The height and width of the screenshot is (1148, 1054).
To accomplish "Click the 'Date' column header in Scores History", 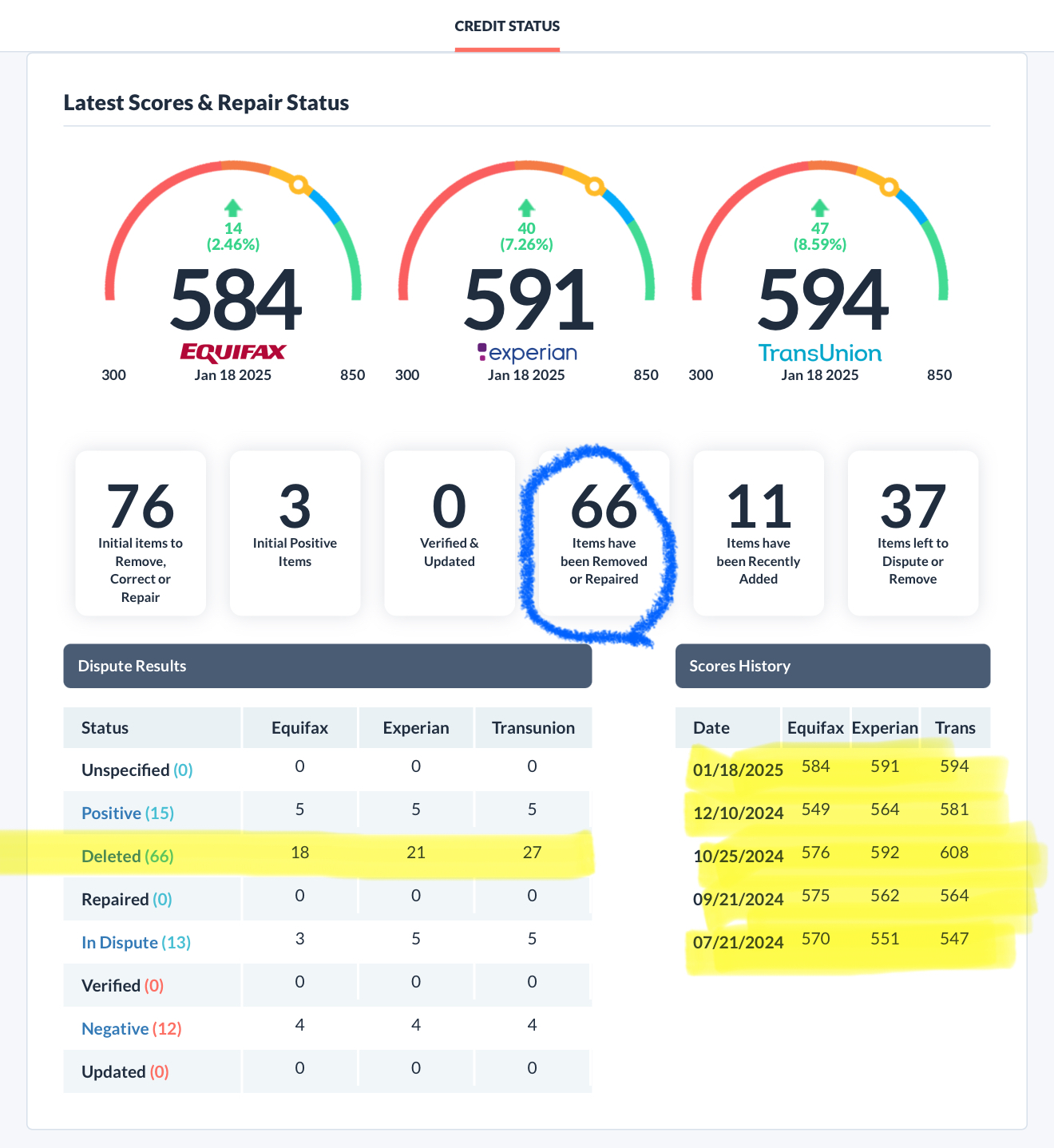I will point(711,727).
